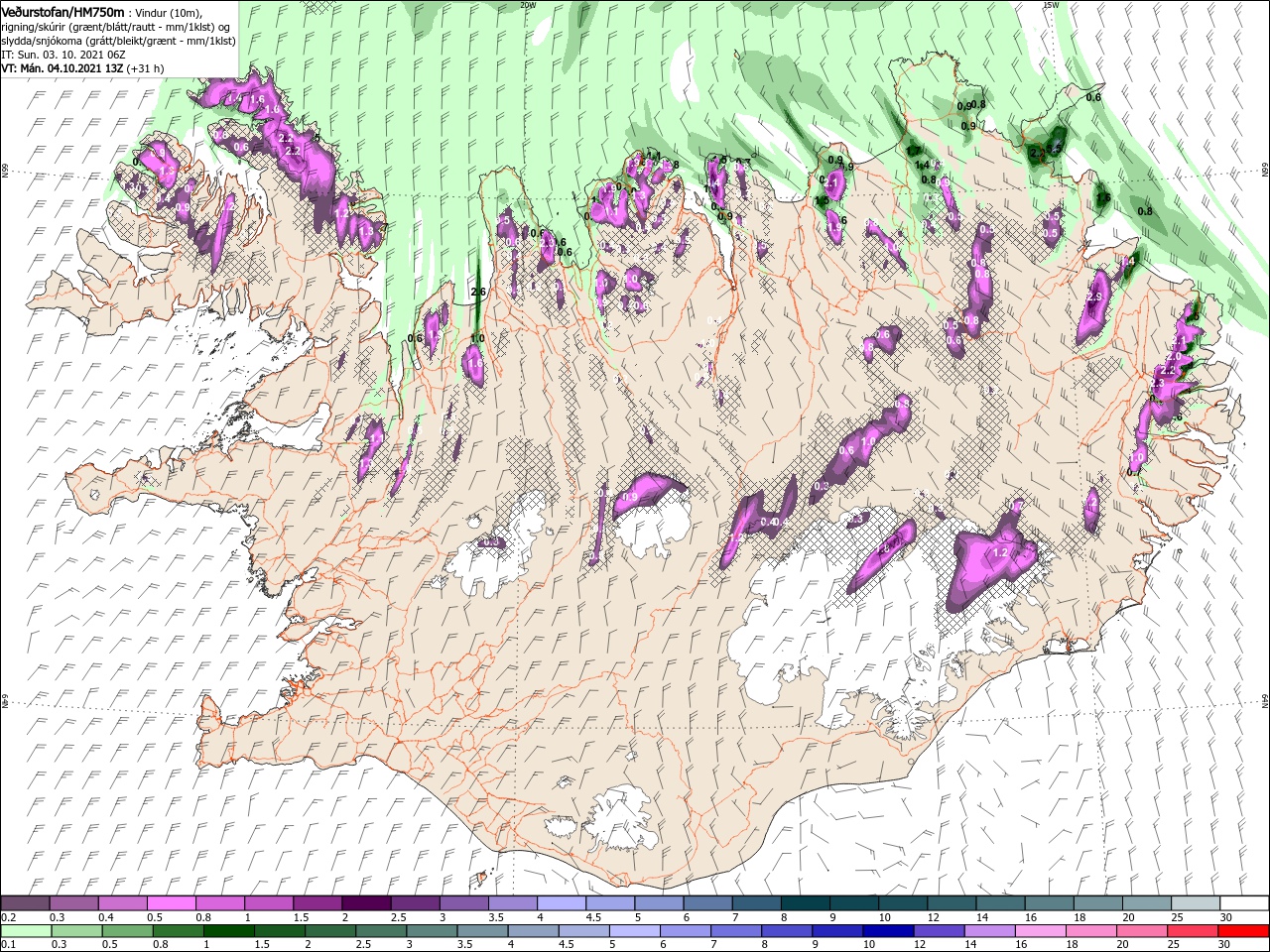
Task: Select darkest green 1 swatch in rain scale
Action: (x=228, y=931)
